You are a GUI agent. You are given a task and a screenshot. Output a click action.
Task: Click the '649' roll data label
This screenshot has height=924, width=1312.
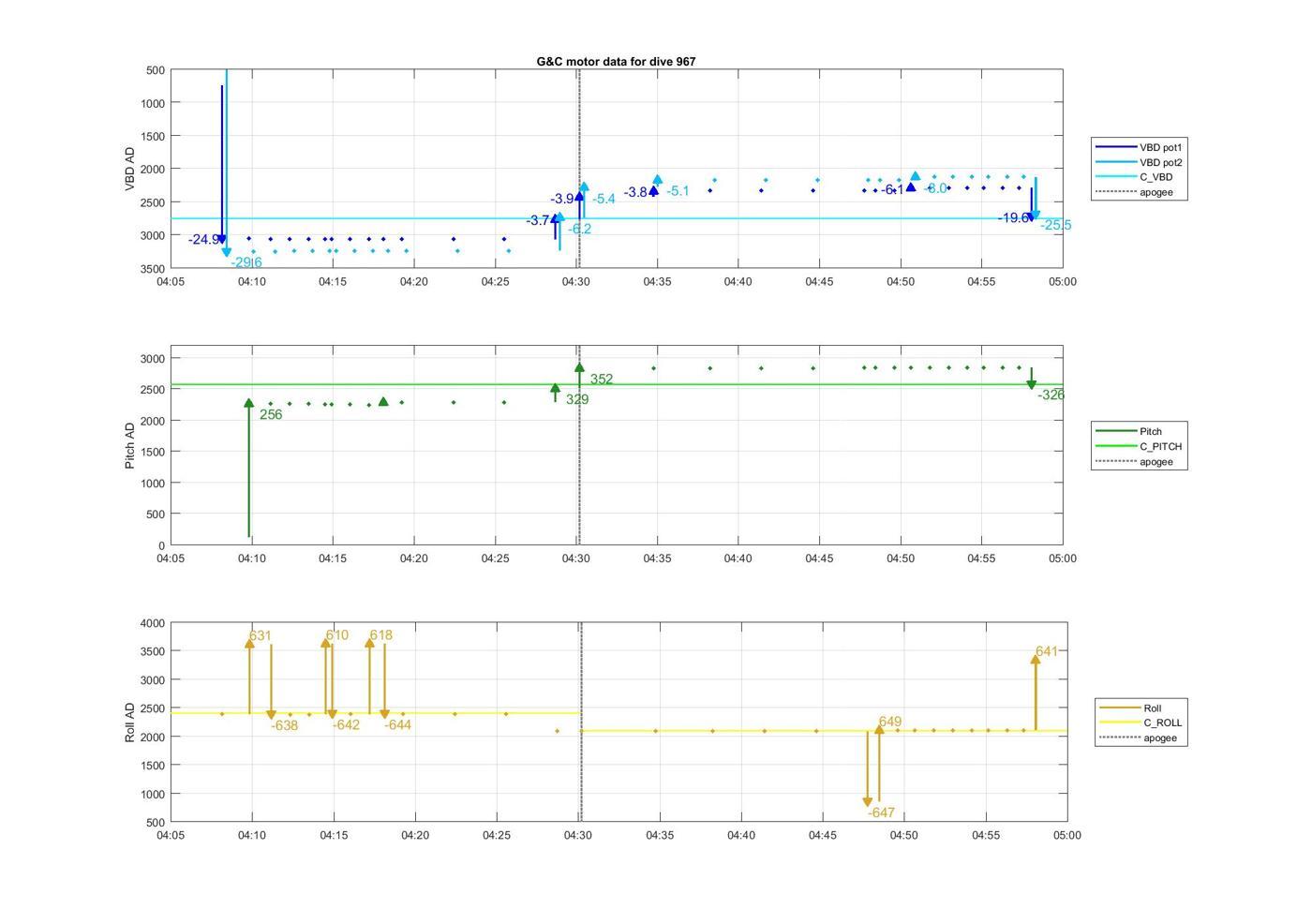(890, 722)
